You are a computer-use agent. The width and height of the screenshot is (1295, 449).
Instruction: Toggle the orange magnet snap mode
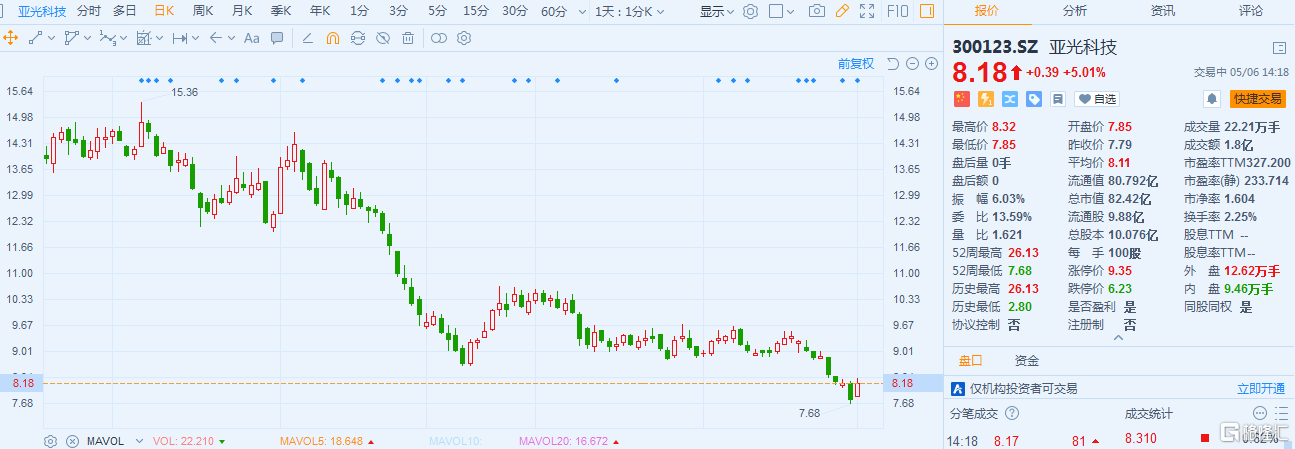pos(333,38)
